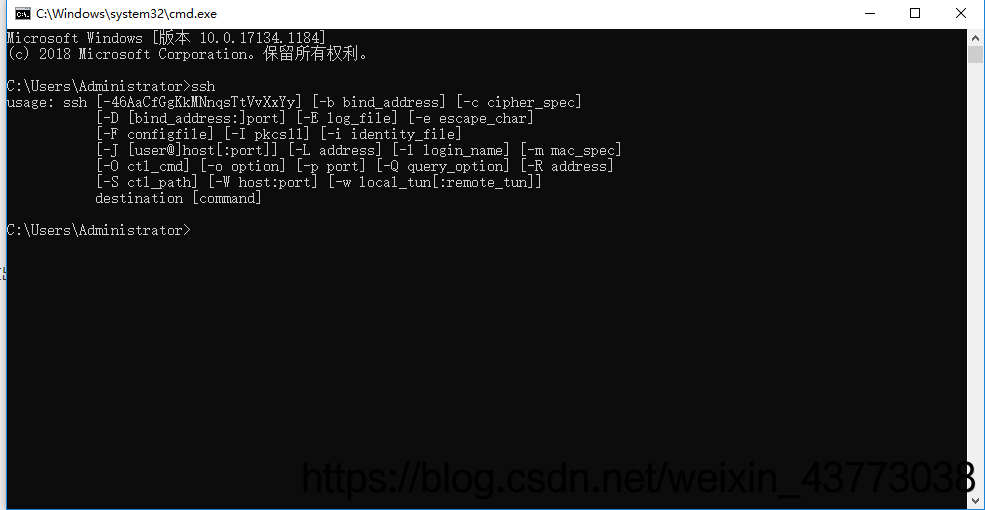Click the [-p port] option text
Image resolution: width=985 pixels, height=510 pixels.
(x=330, y=166)
